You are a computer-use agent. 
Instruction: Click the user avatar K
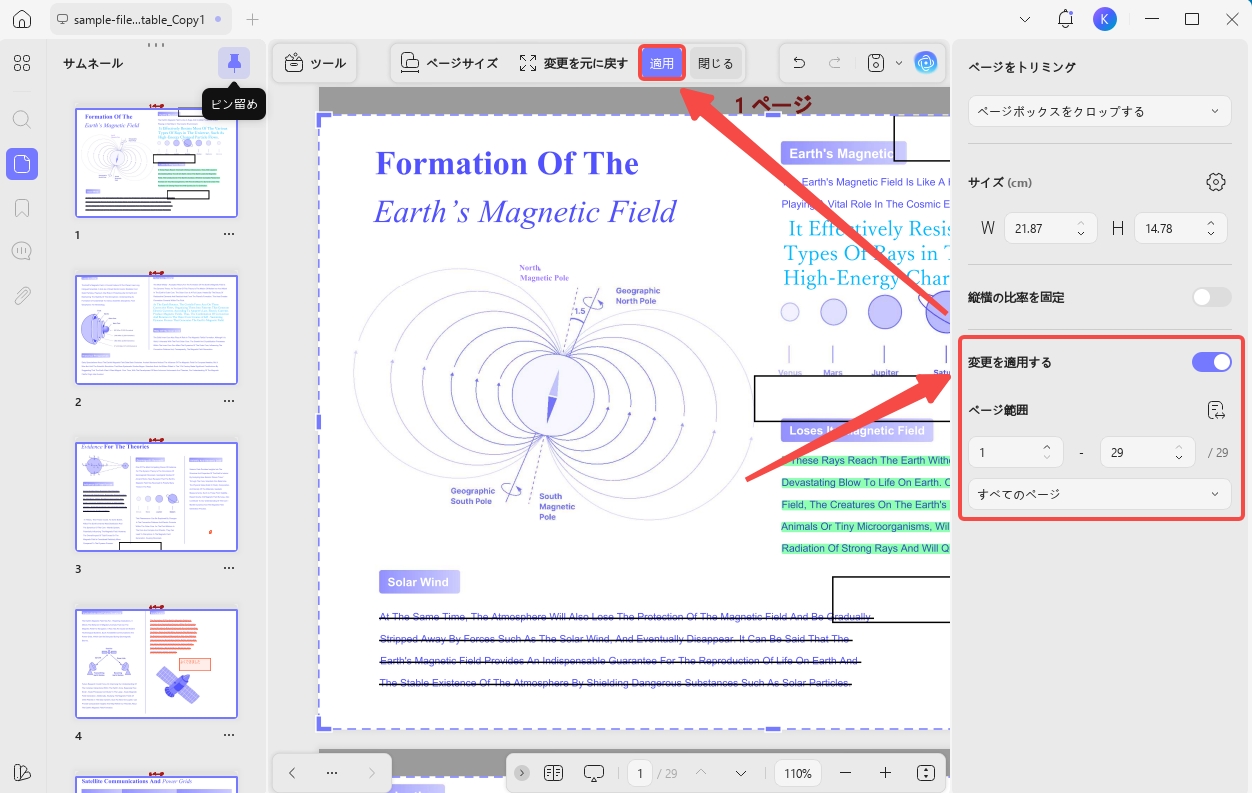(x=1105, y=19)
